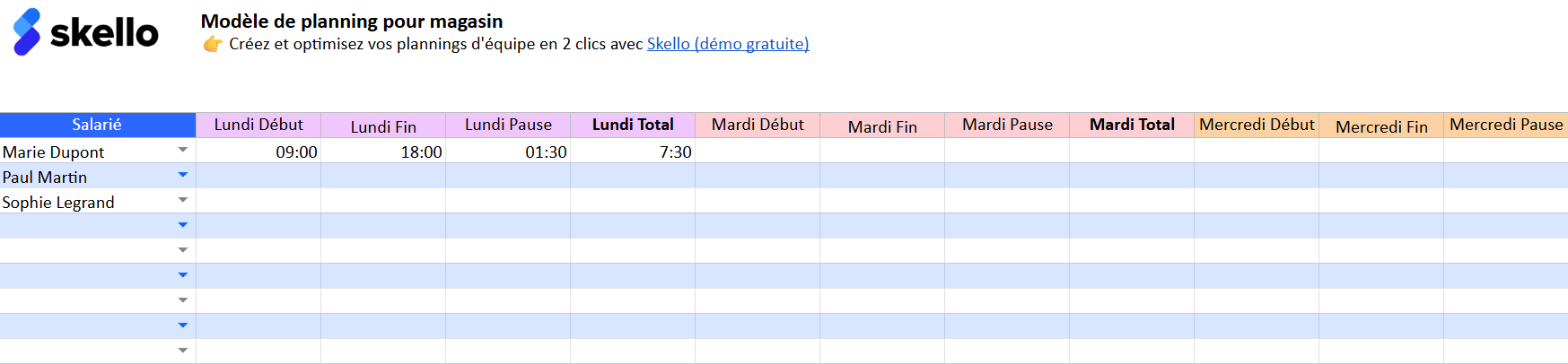This screenshot has height=364, width=1568.
Task: Click the pointing hand emoji icon
Action: tap(213, 44)
